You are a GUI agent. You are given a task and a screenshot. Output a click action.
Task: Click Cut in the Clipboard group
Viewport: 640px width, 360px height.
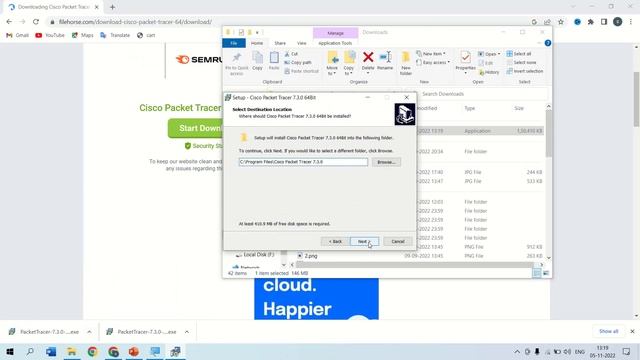291,54
